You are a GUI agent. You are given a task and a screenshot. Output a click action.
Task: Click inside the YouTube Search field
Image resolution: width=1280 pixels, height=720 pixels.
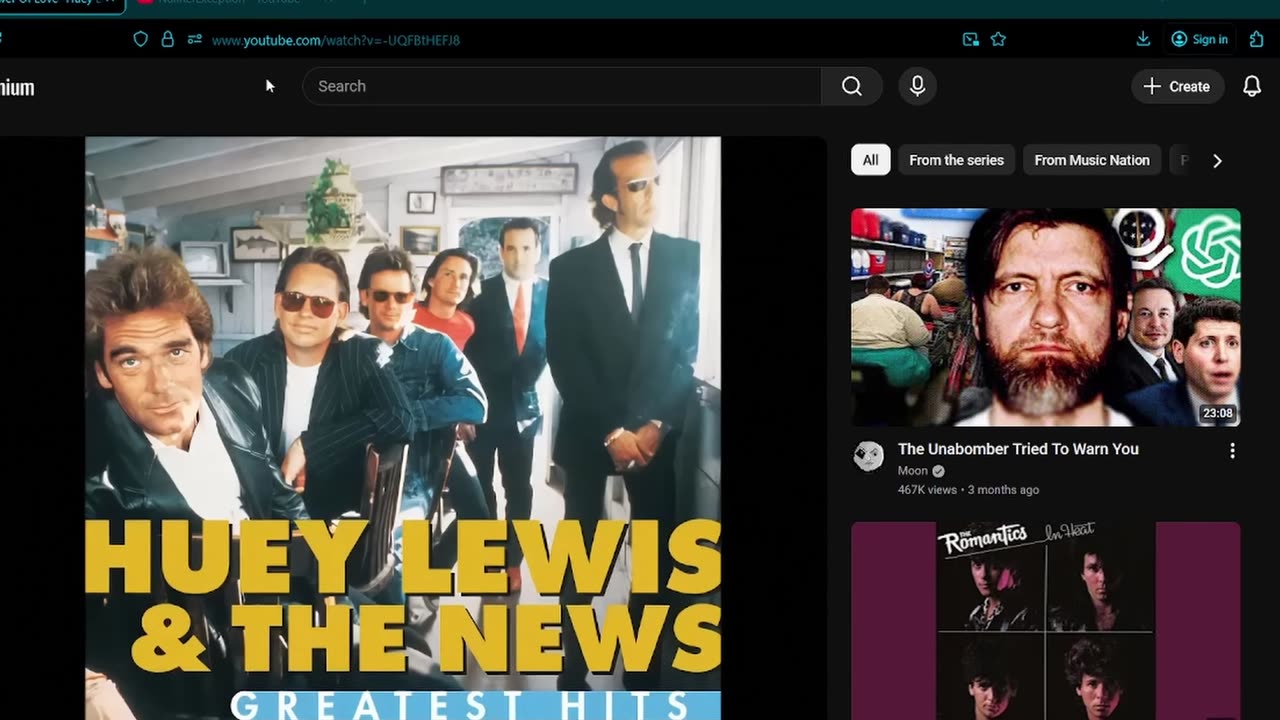[x=562, y=86]
